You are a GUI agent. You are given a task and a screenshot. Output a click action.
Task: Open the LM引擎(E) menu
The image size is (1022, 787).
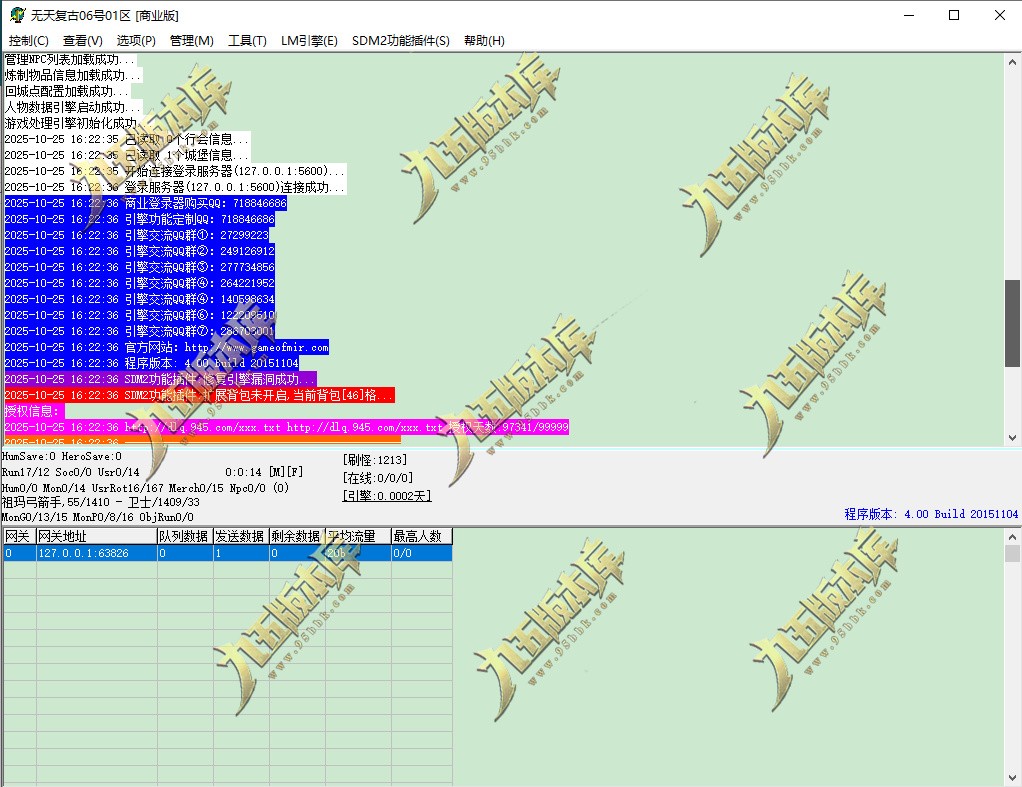click(310, 40)
